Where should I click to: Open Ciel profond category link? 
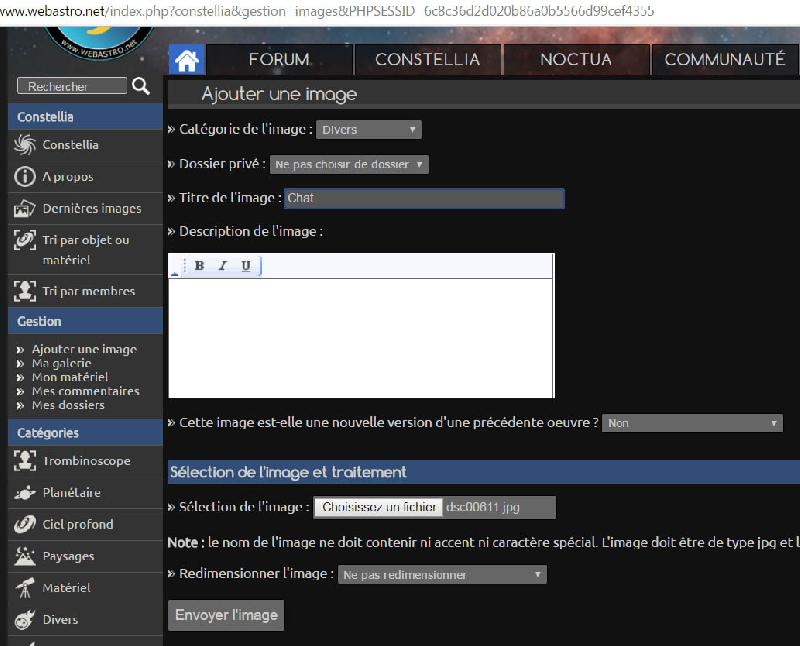(x=78, y=524)
